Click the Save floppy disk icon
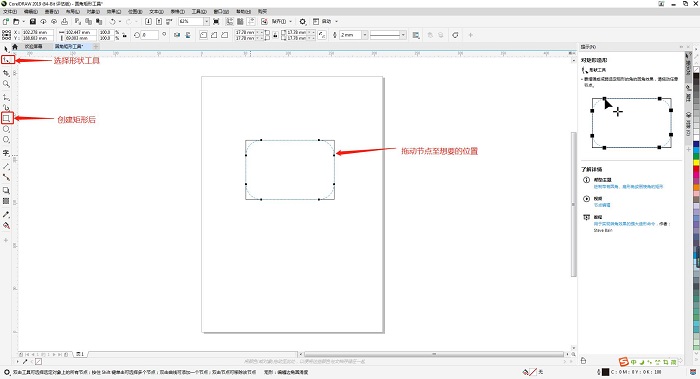This screenshot has width=700, height=379. pyautogui.click(x=33, y=21)
